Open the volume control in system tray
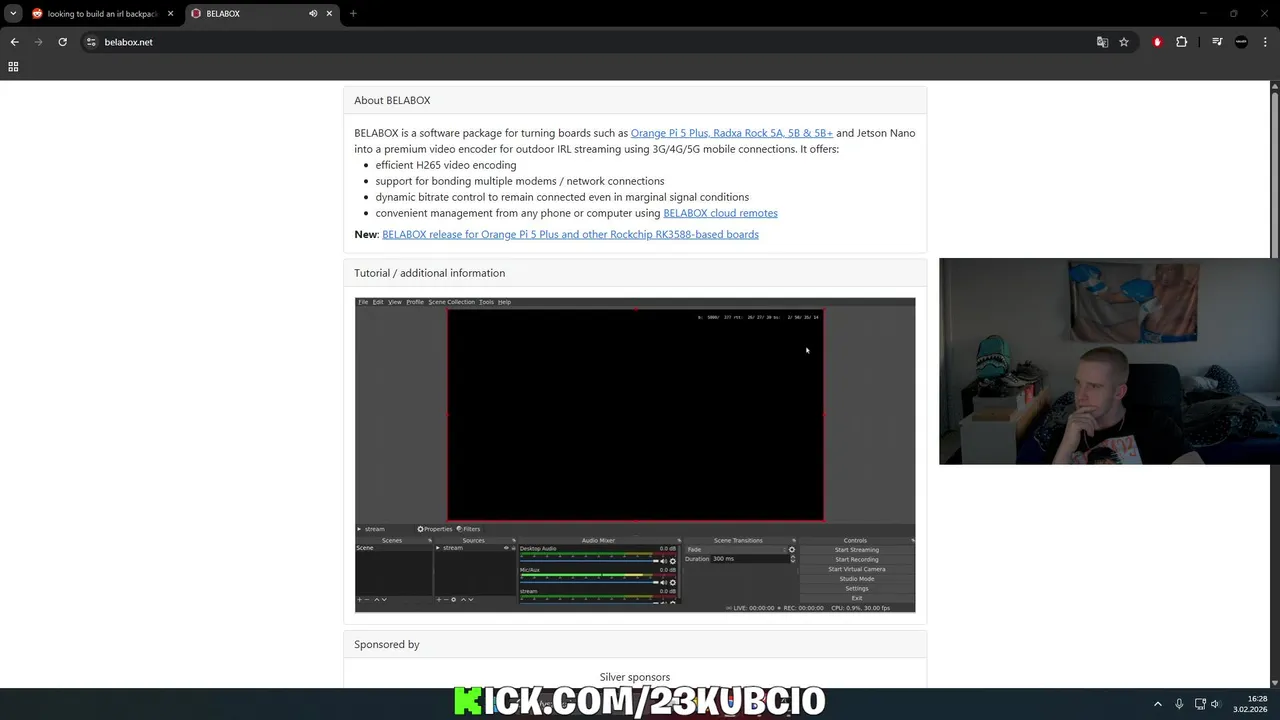The width and height of the screenshot is (1280, 720). 1215,704
